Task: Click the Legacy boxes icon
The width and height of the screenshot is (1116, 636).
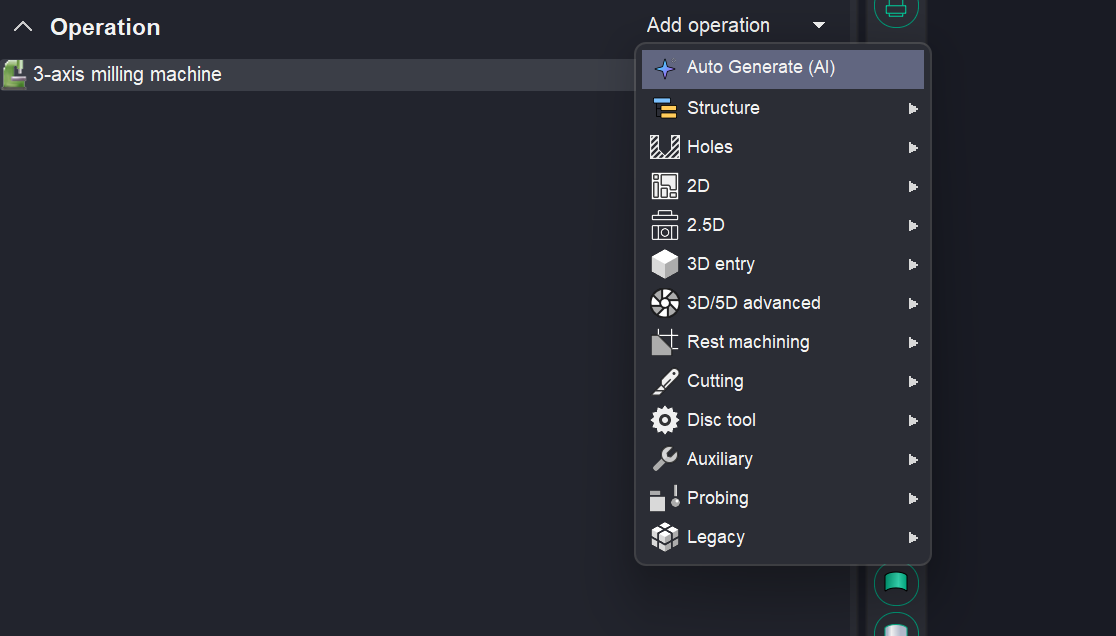Action: click(x=665, y=537)
